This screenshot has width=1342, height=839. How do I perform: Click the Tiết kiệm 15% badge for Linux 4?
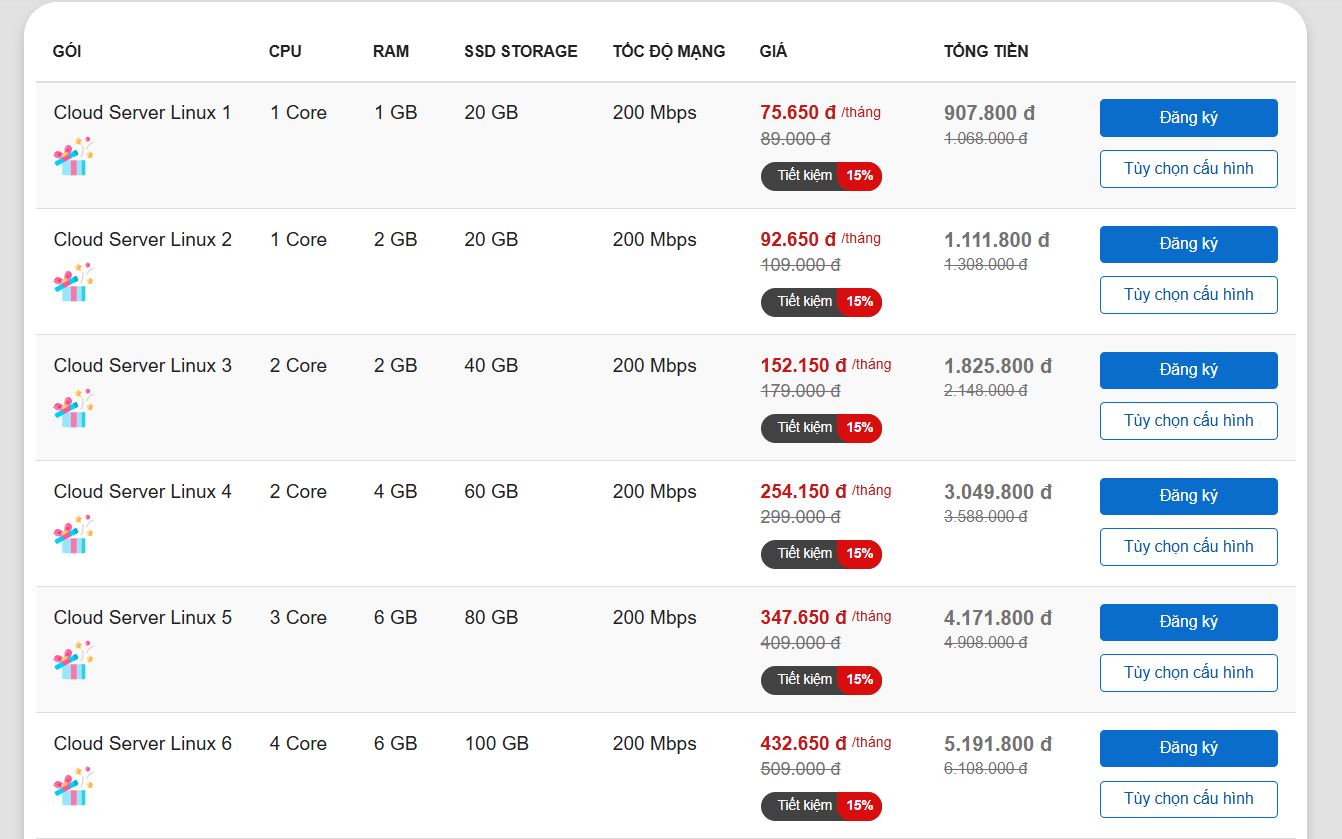tap(821, 554)
